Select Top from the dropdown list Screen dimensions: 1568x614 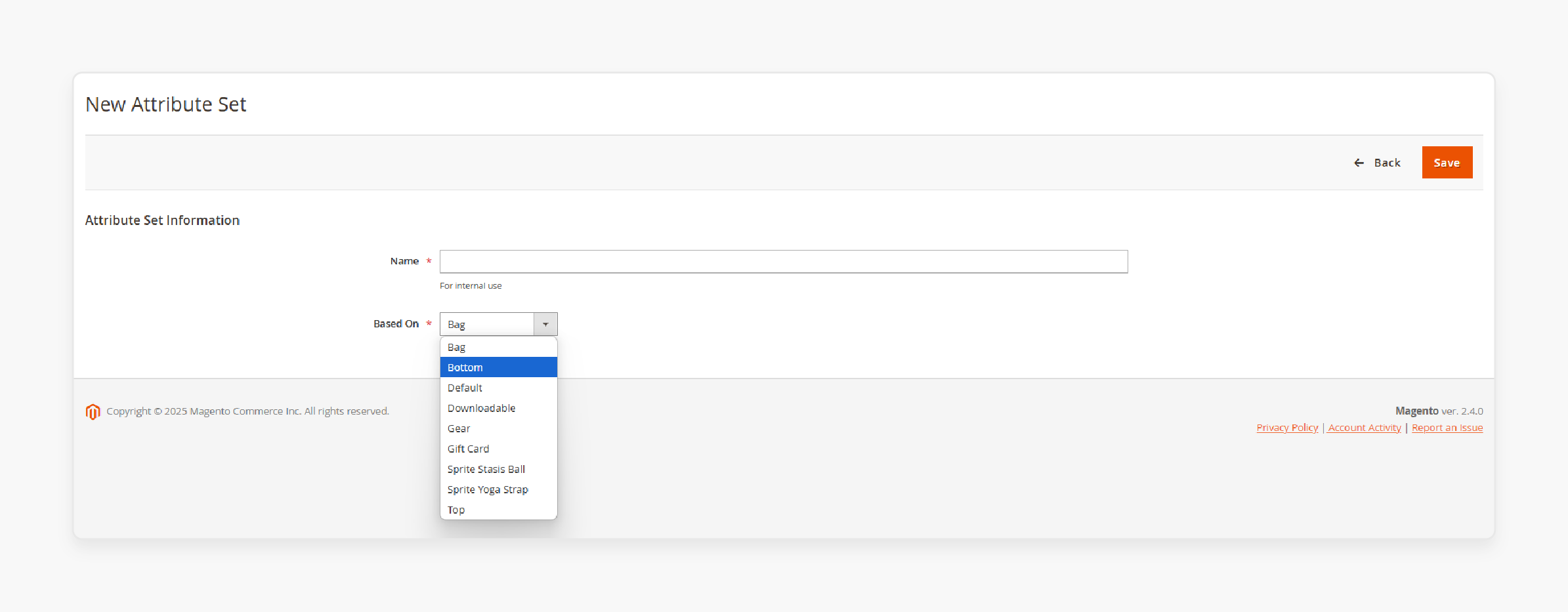[x=498, y=510]
